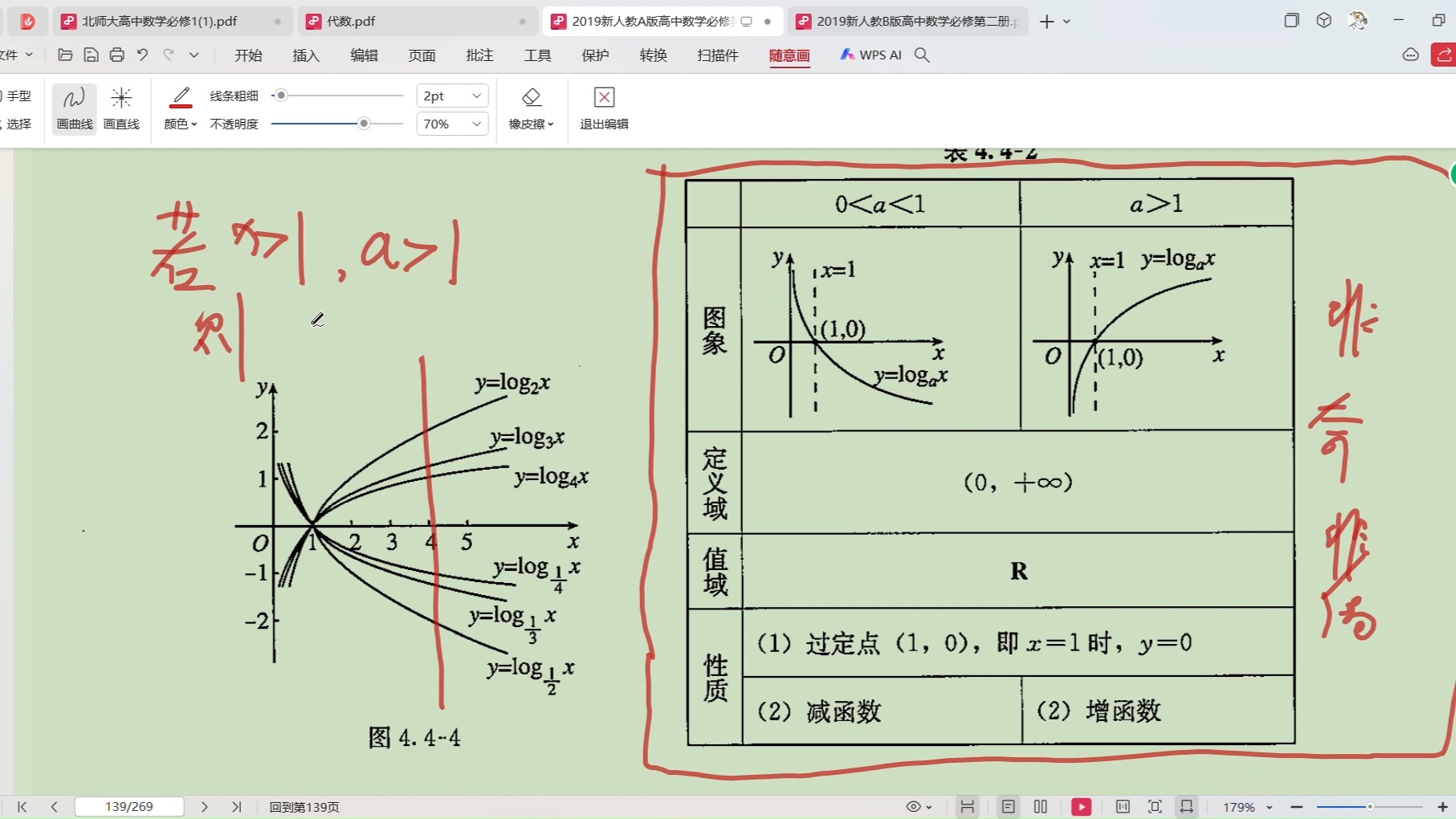Open the 文件 file menu
Viewport: 1456px width, 819px height.
click(17, 55)
